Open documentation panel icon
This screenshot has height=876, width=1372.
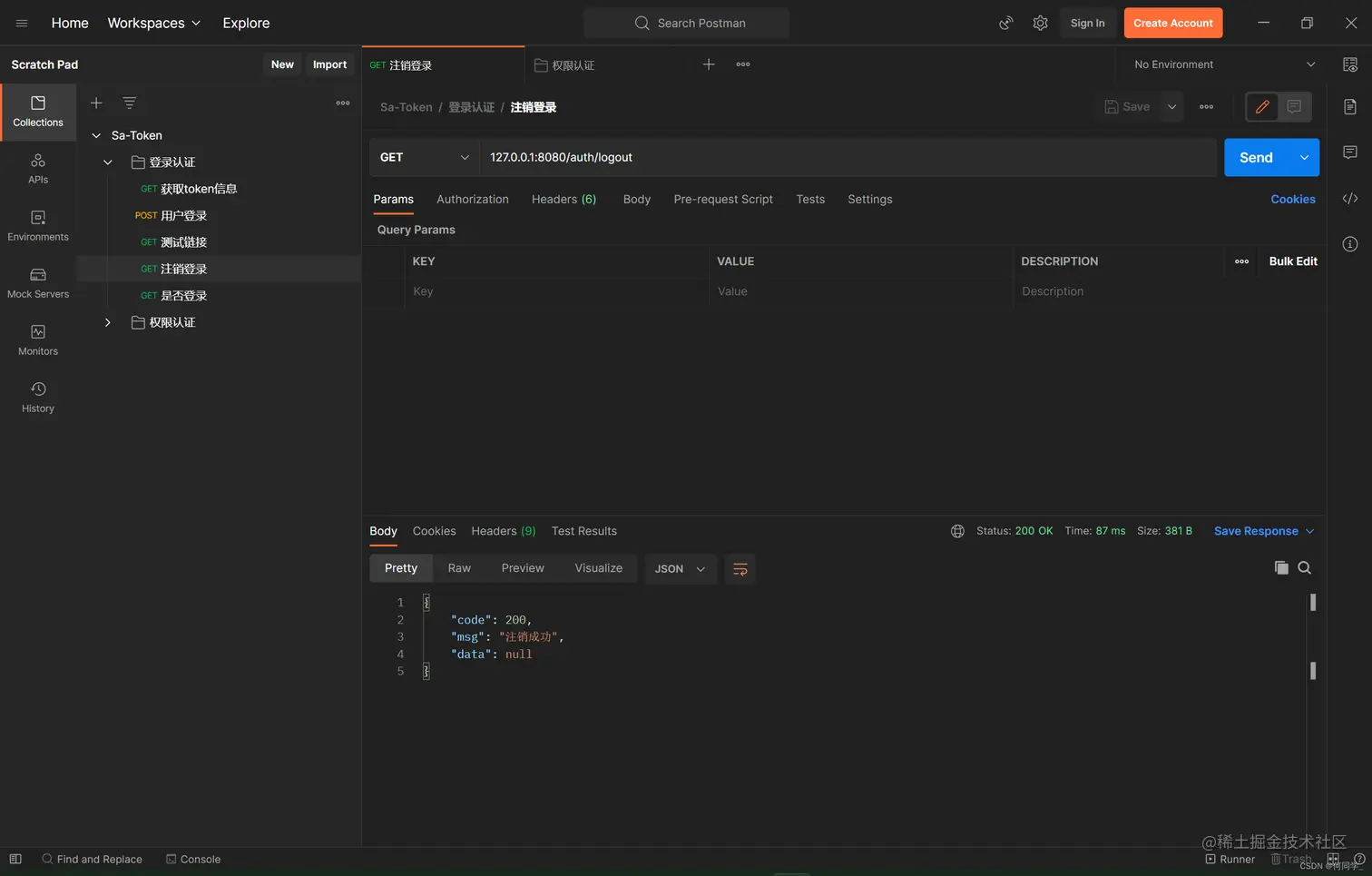pyautogui.click(x=1350, y=107)
